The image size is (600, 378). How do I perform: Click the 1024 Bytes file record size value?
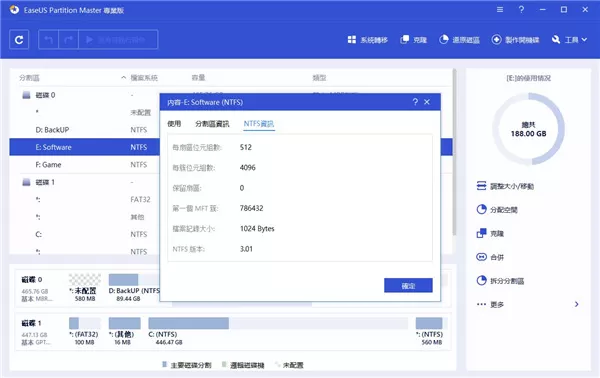(x=257, y=228)
